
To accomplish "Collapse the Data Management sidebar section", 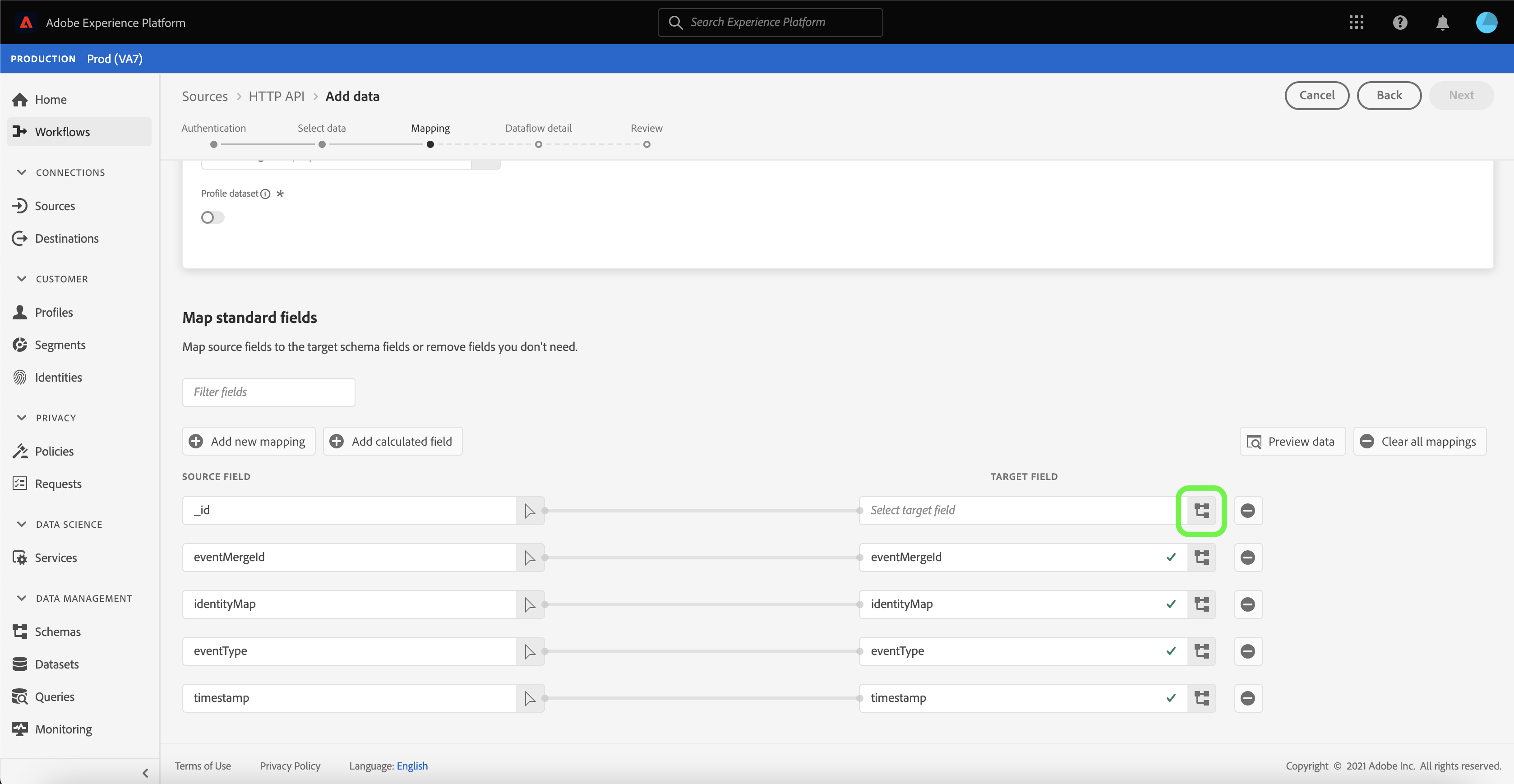I will (x=22, y=598).
